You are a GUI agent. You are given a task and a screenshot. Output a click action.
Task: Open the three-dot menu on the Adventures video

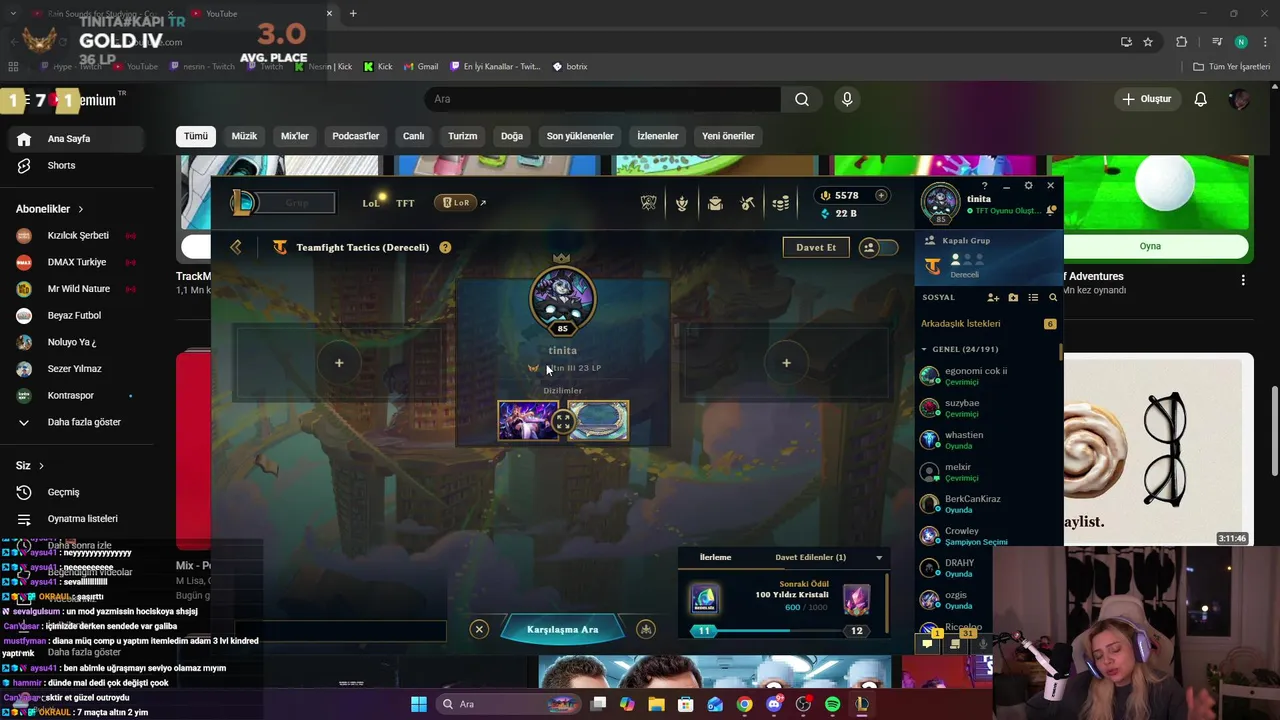tap(1243, 281)
